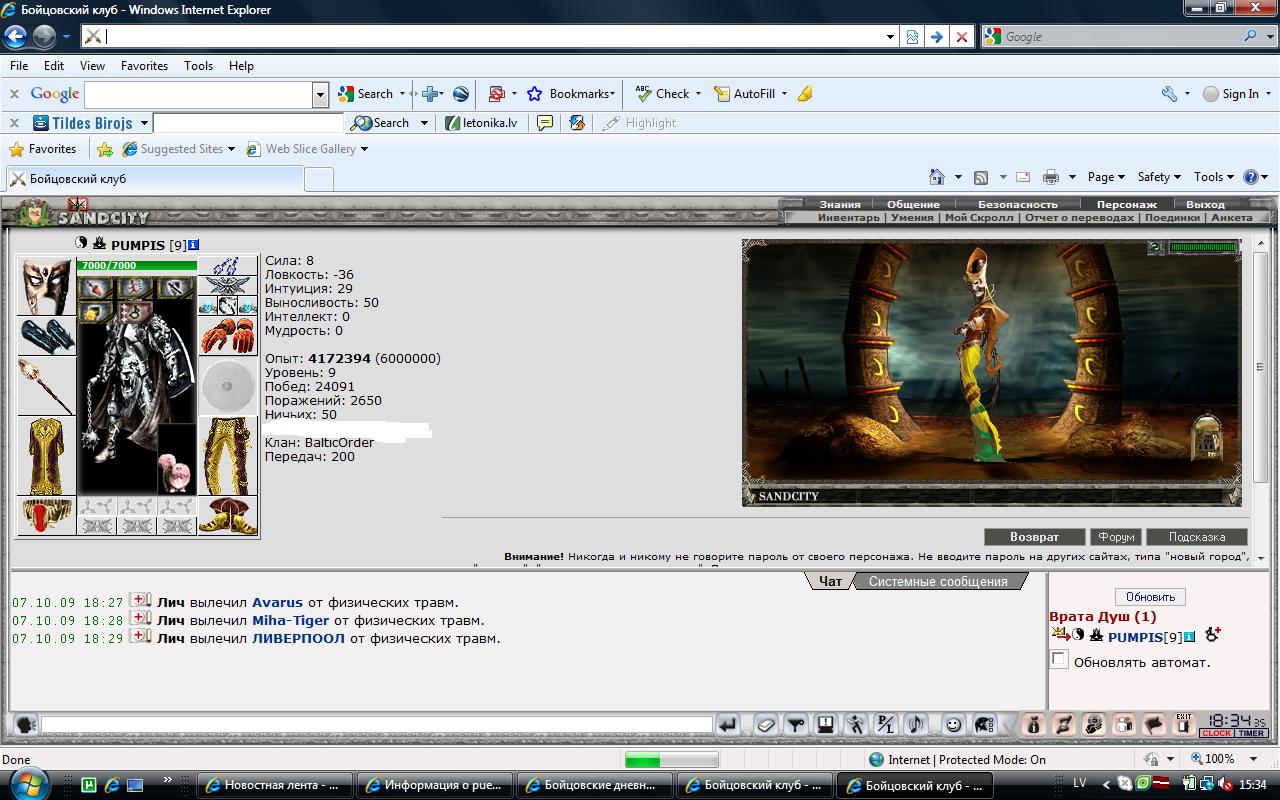
Task: Click the Форум button
Action: [1114, 537]
